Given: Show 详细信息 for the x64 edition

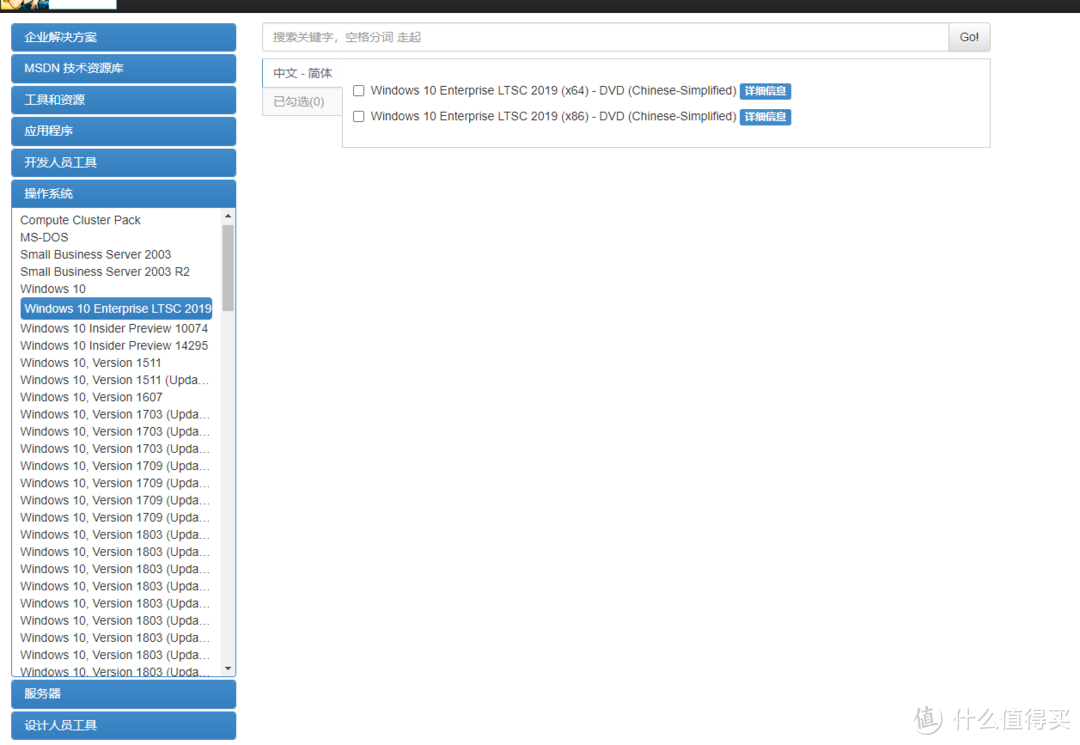Looking at the screenshot, I should coord(765,91).
